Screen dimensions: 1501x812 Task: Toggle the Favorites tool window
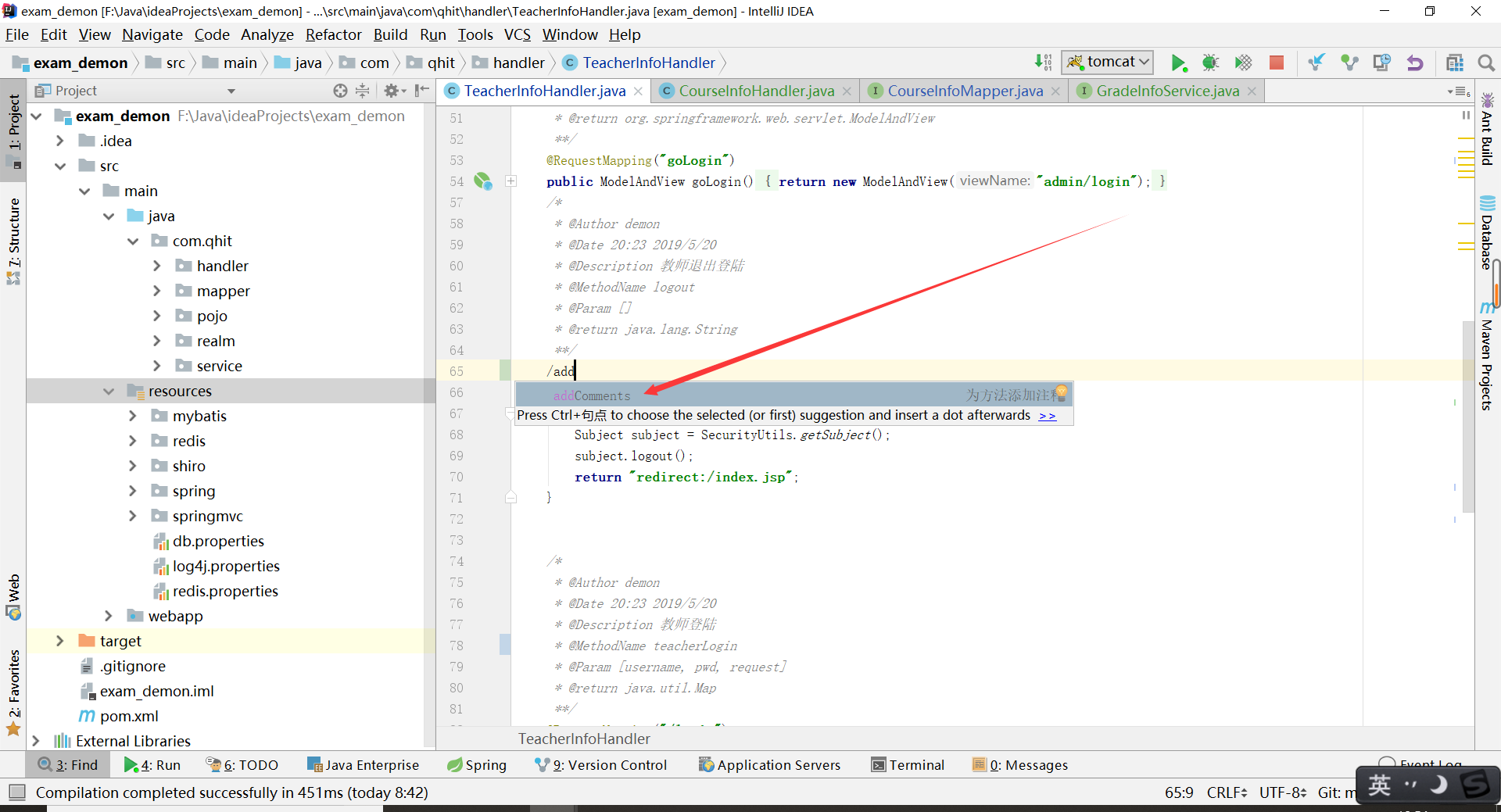point(13,692)
